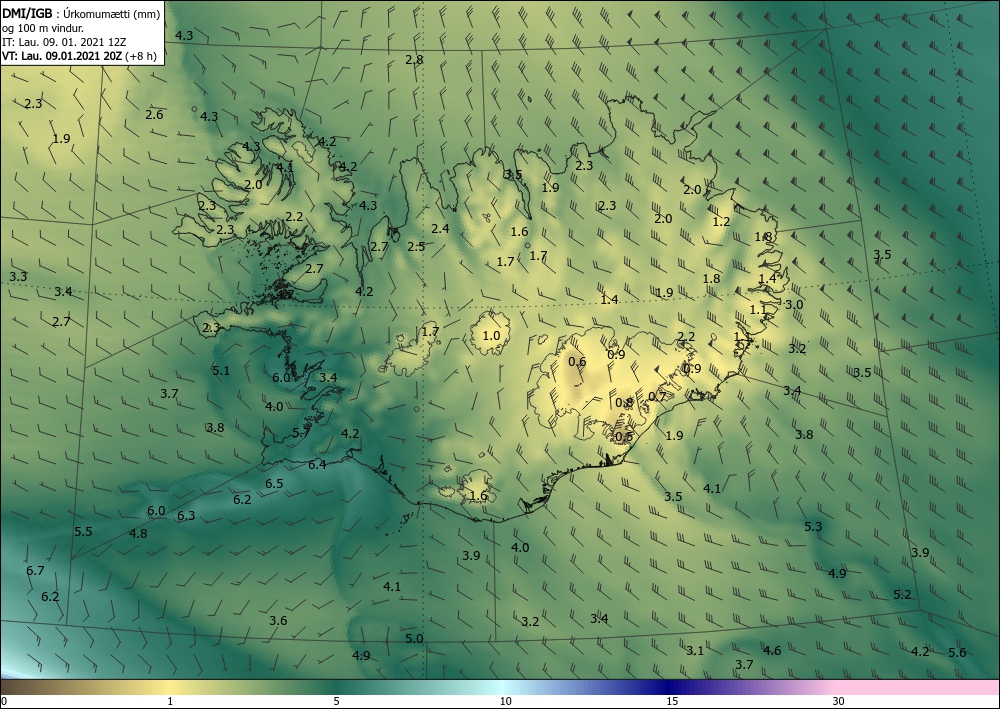Click the map value '5.1'

221,370
